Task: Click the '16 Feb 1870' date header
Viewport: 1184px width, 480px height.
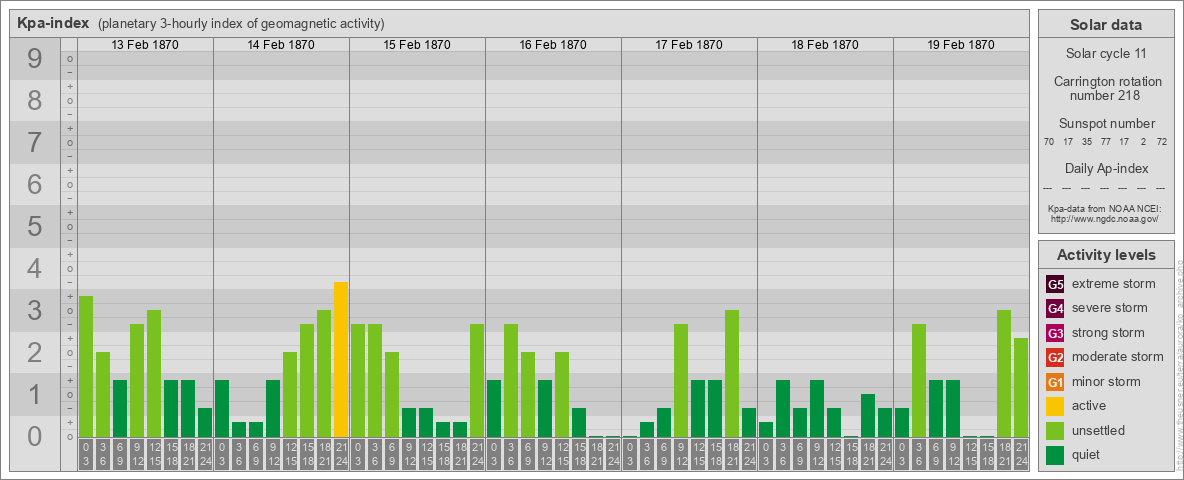Action: coord(553,45)
